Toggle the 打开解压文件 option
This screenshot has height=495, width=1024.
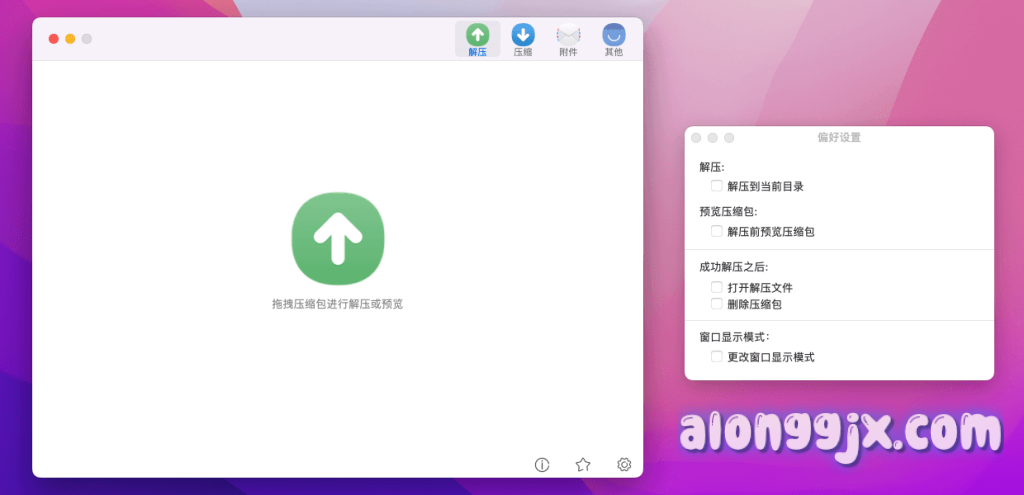(x=717, y=287)
